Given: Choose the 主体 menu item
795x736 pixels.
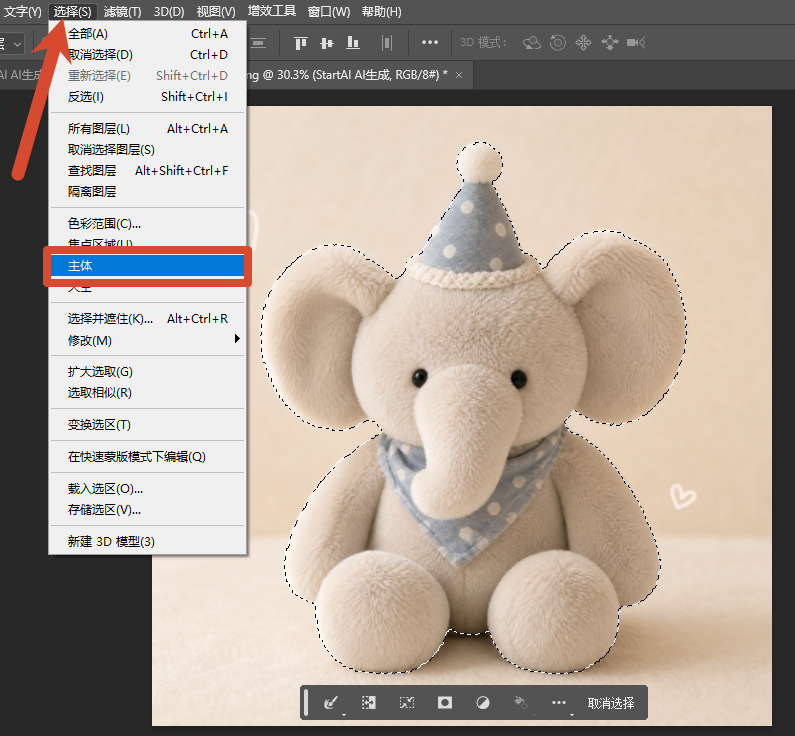Looking at the screenshot, I should click(x=147, y=266).
